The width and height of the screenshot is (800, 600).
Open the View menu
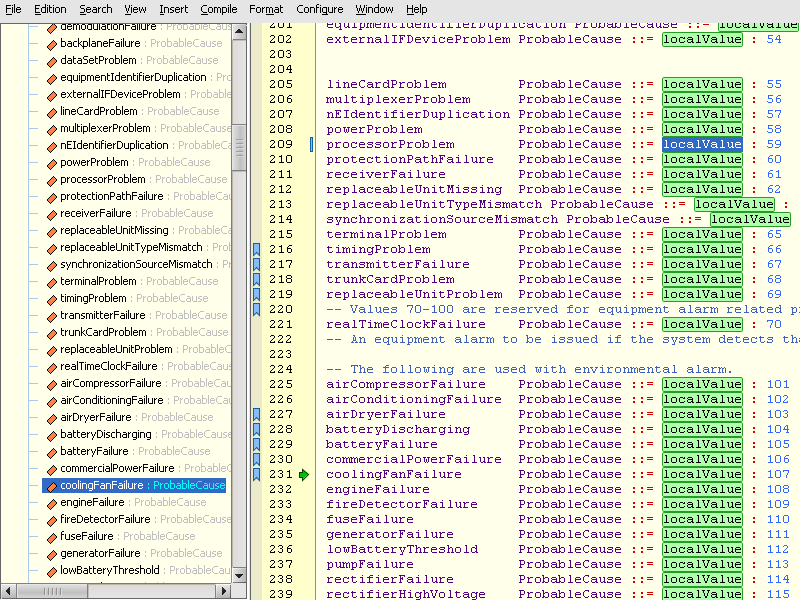click(x=135, y=9)
